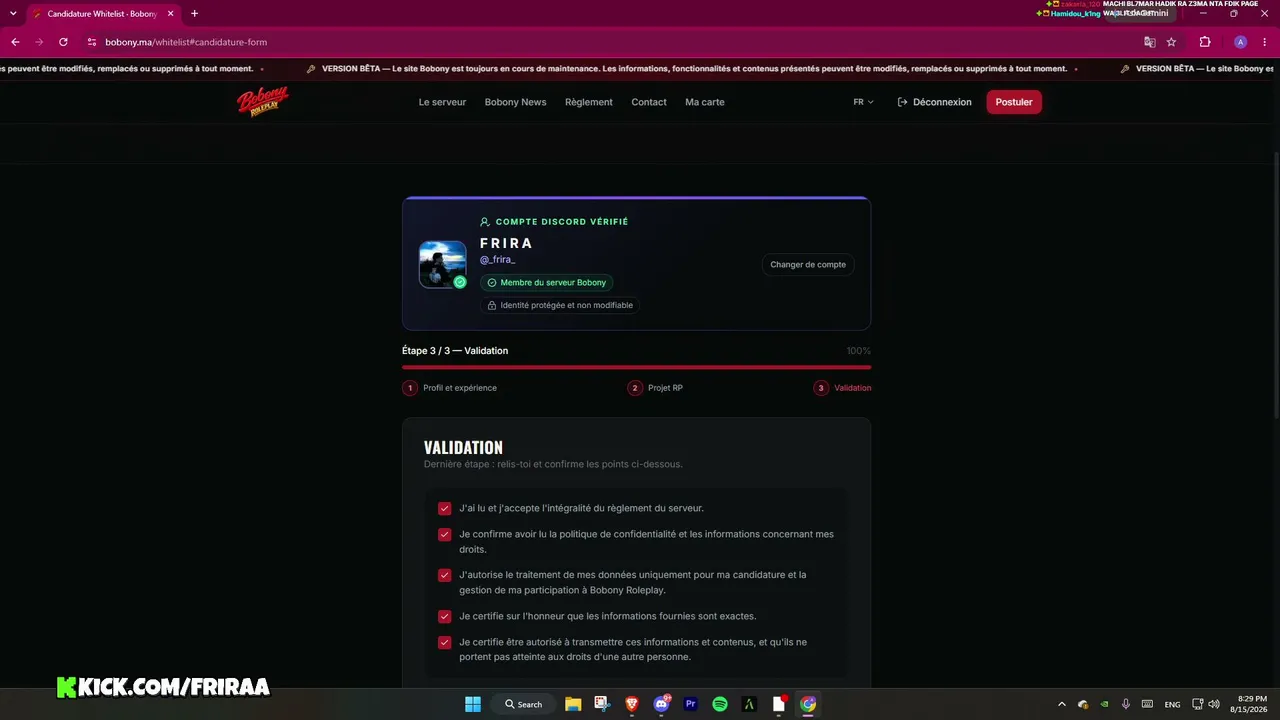This screenshot has height=720, width=1280.
Task: Open the tab search dropdown arrow
Action: click(13, 14)
